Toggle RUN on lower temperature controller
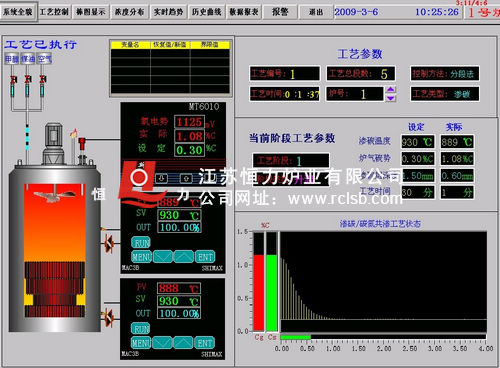 [x=141, y=329]
